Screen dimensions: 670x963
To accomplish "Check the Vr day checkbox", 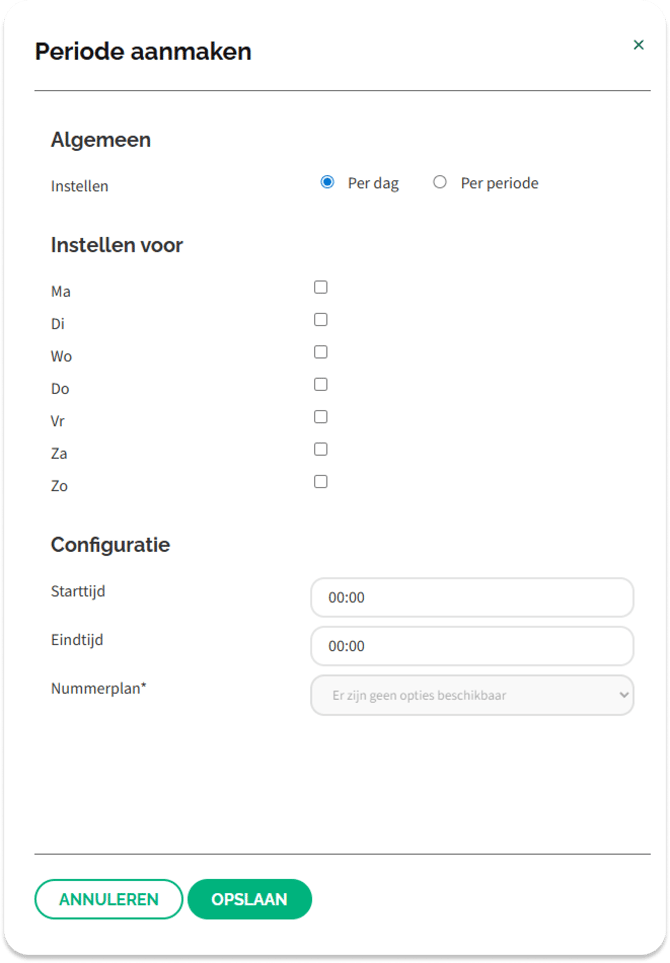I will pos(321,417).
